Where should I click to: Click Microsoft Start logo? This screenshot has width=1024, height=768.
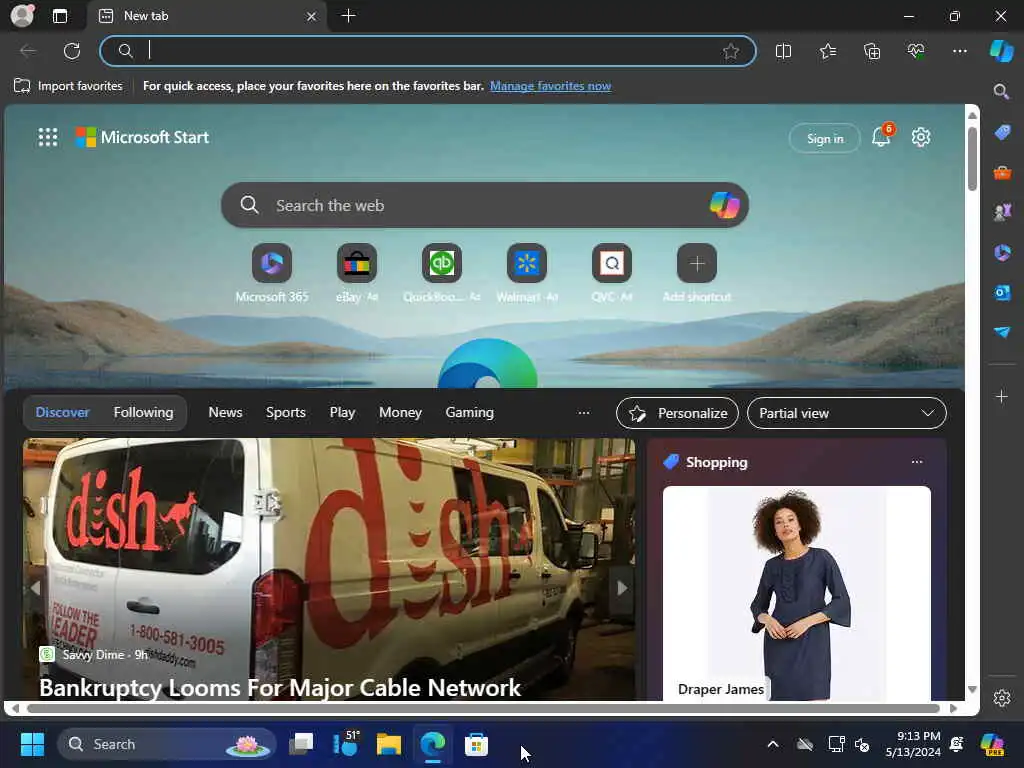tap(142, 137)
